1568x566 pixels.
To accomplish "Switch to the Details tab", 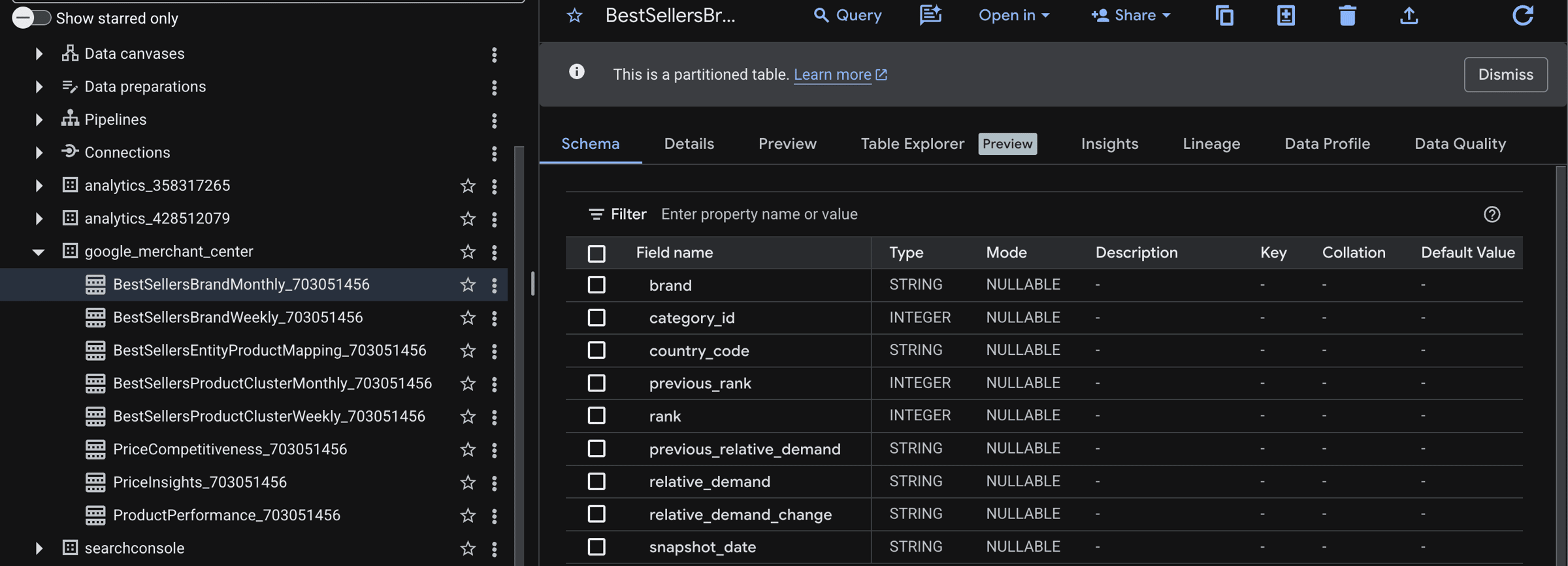I will coord(689,144).
